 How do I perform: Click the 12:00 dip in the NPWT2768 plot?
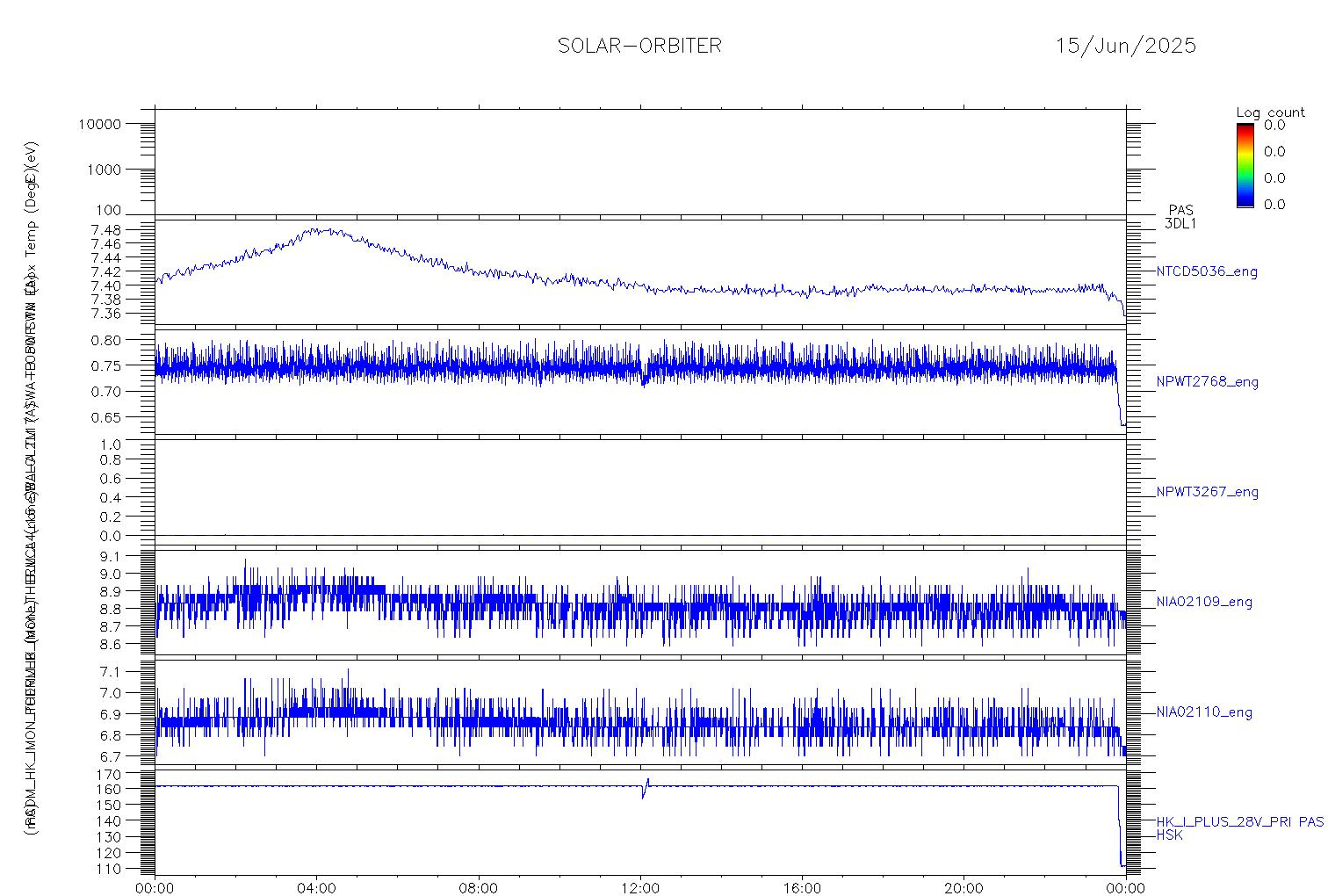click(645, 379)
